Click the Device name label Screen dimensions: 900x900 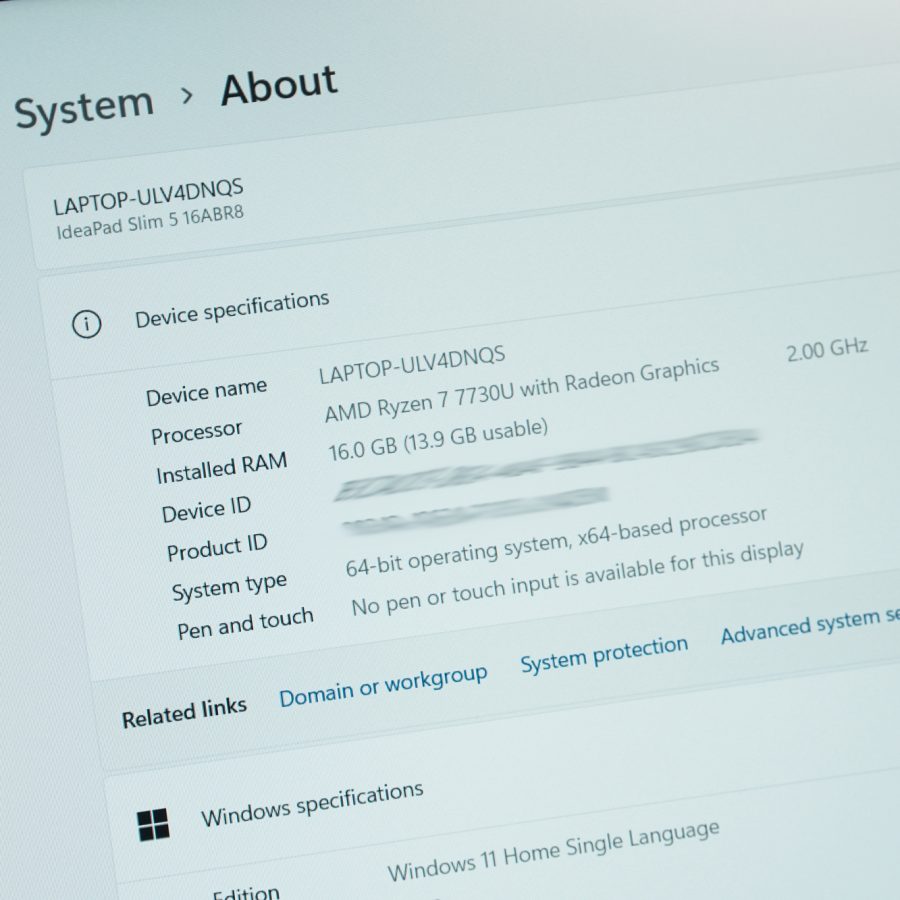tap(206, 392)
